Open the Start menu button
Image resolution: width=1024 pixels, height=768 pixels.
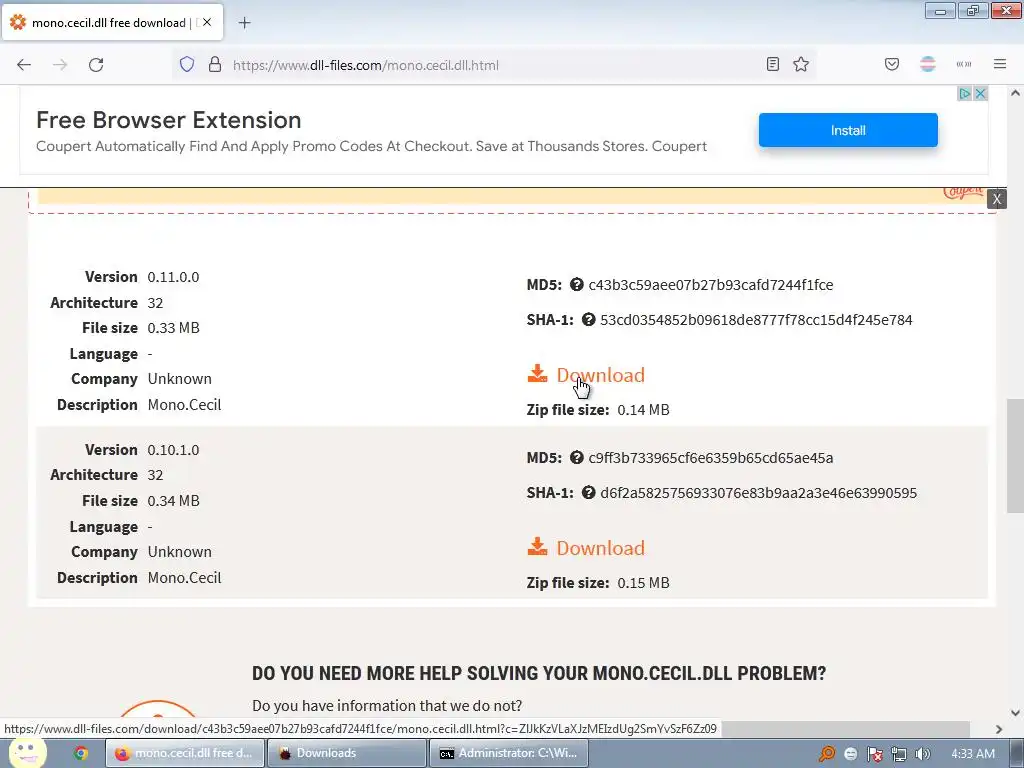pyautogui.click(x=27, y=752)
